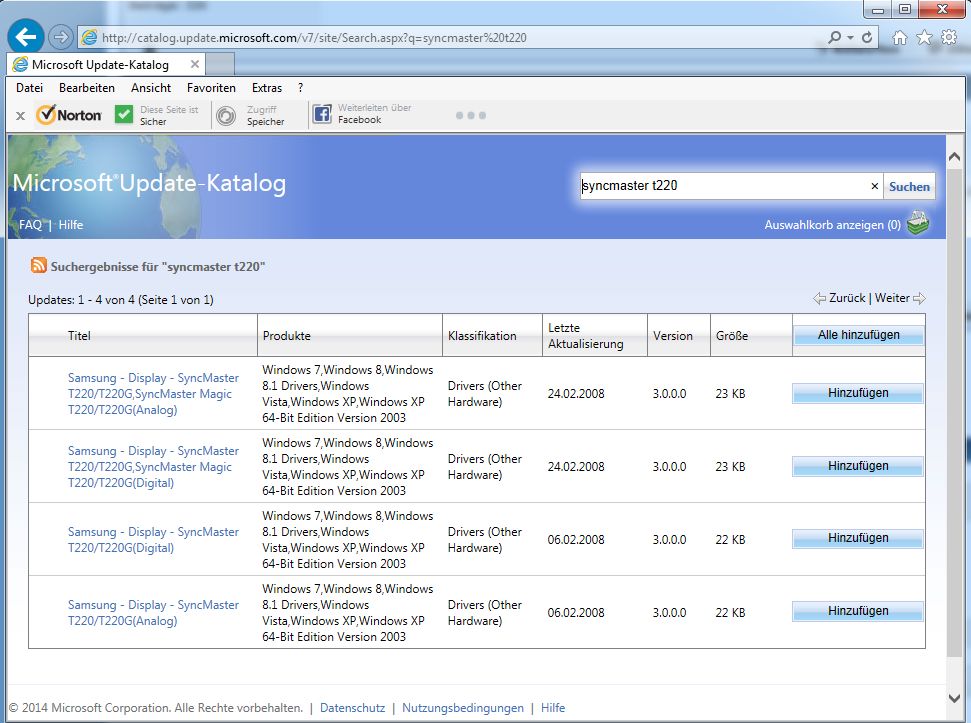Click the scrollbar up arrow
Viewport: 971px width, 723px height.
coord(955,157)
